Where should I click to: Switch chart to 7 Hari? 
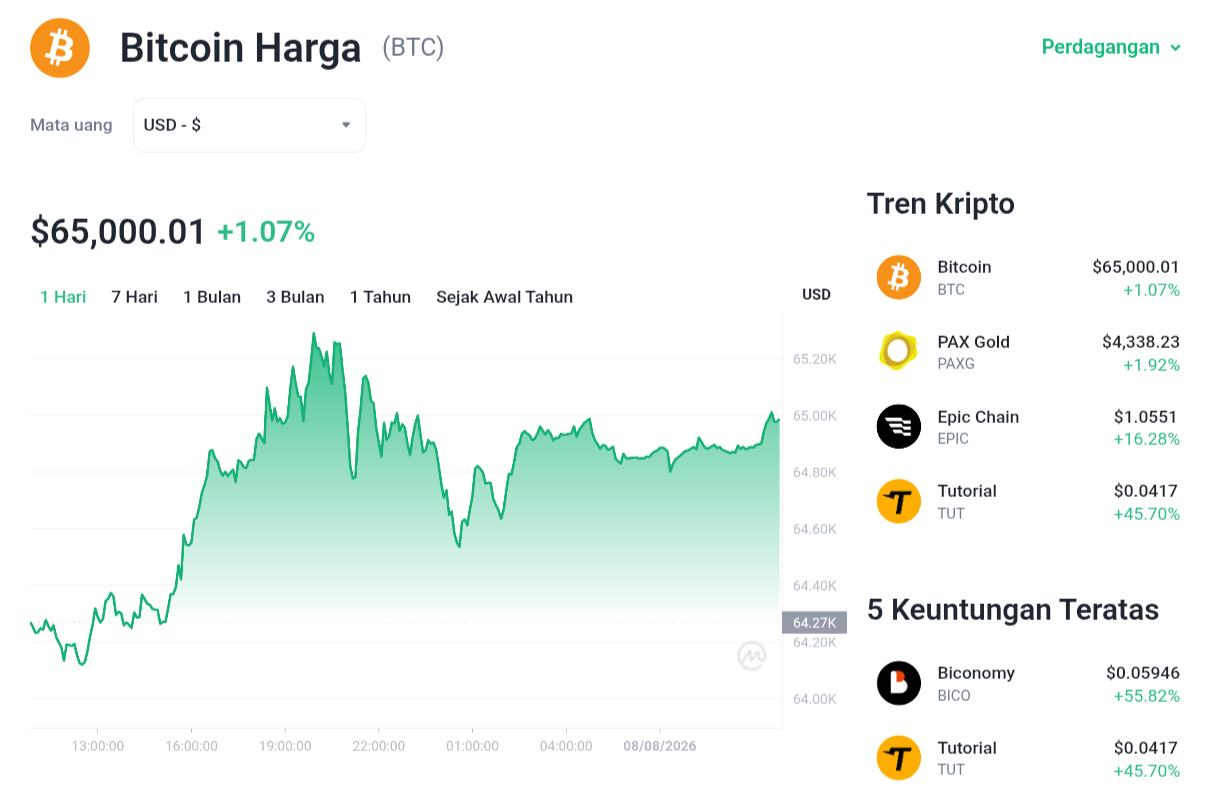[134, 297]
